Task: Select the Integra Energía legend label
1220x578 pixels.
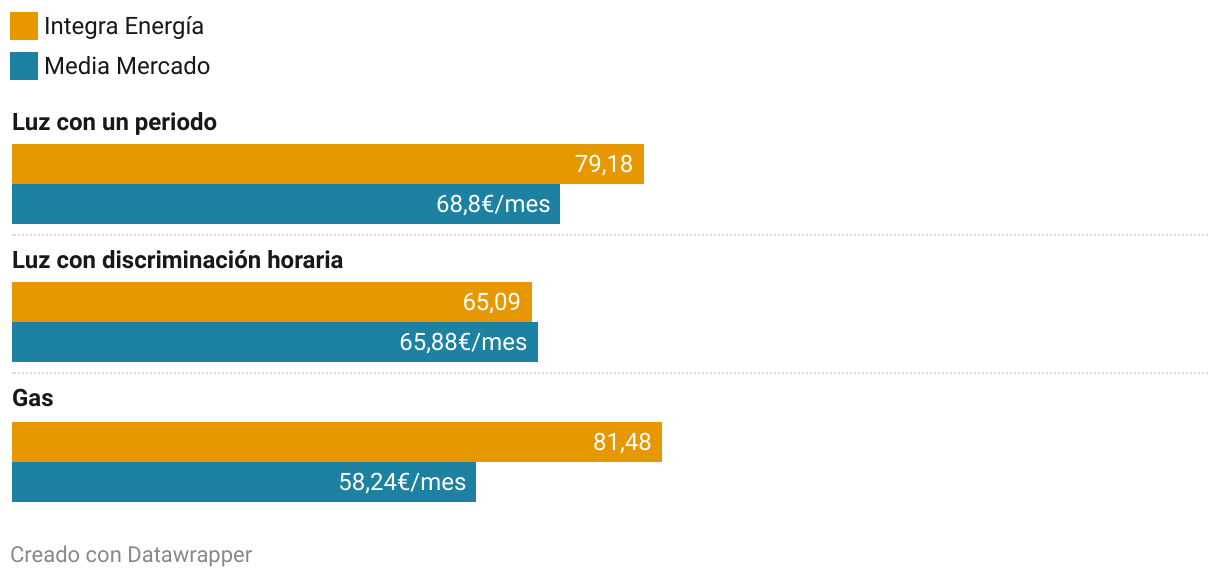Action: 124,26
